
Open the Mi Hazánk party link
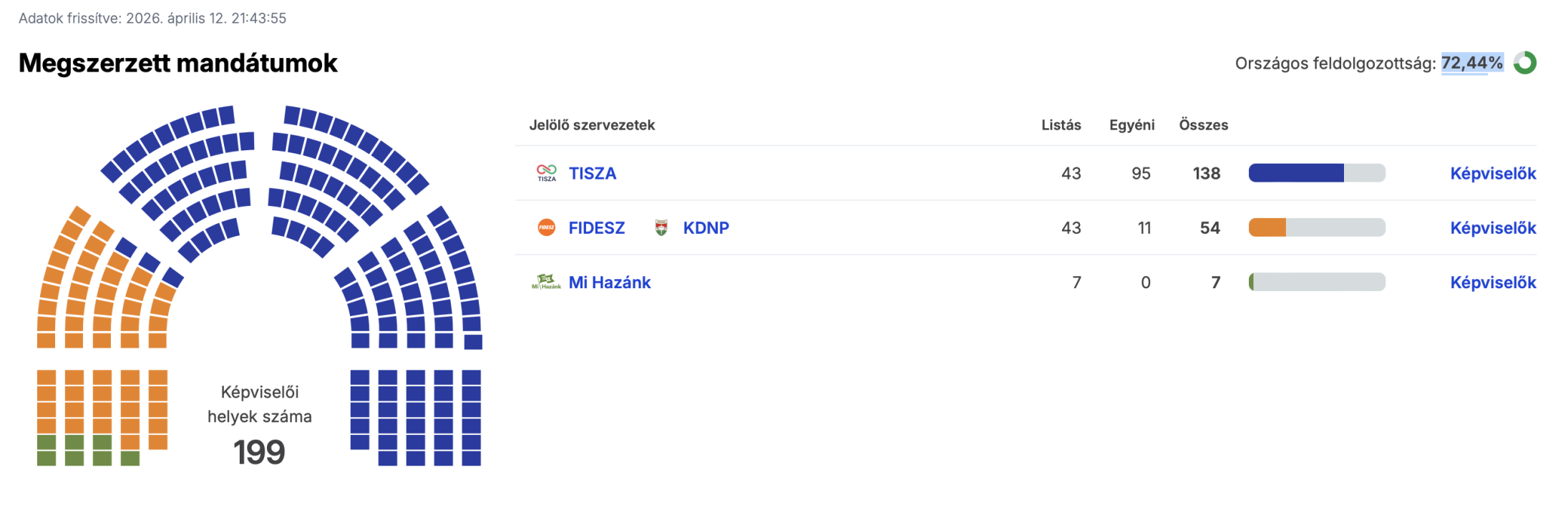(x=609, y=283)
